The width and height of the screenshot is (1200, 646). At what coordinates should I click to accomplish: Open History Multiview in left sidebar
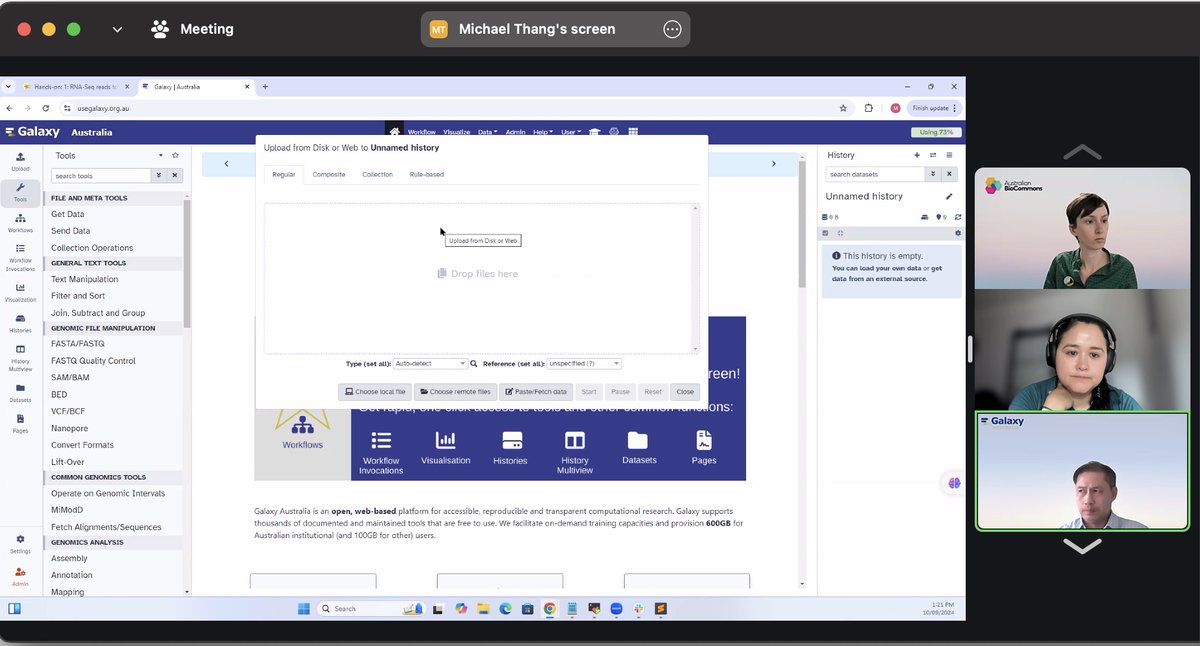[x=20, y=357]
